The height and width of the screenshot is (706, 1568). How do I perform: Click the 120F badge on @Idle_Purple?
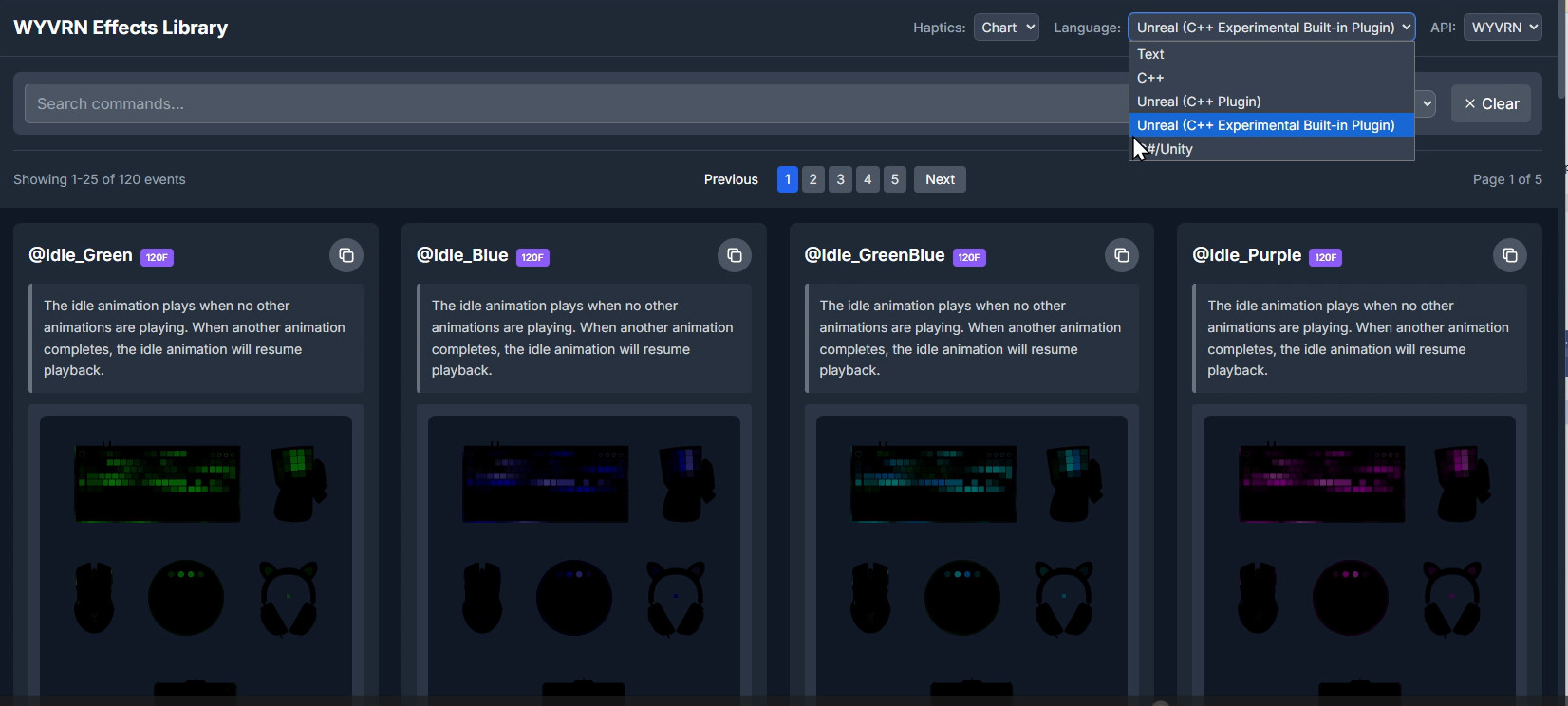[1325, 257]
